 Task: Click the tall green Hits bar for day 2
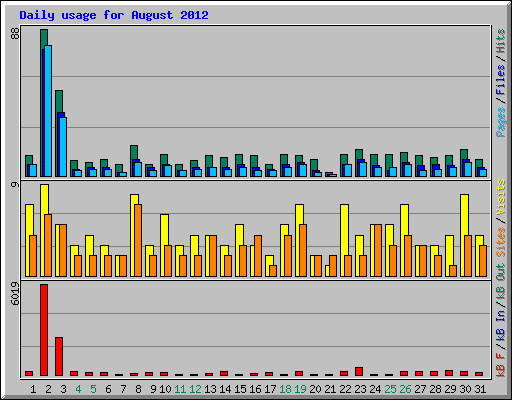[44, 38]
